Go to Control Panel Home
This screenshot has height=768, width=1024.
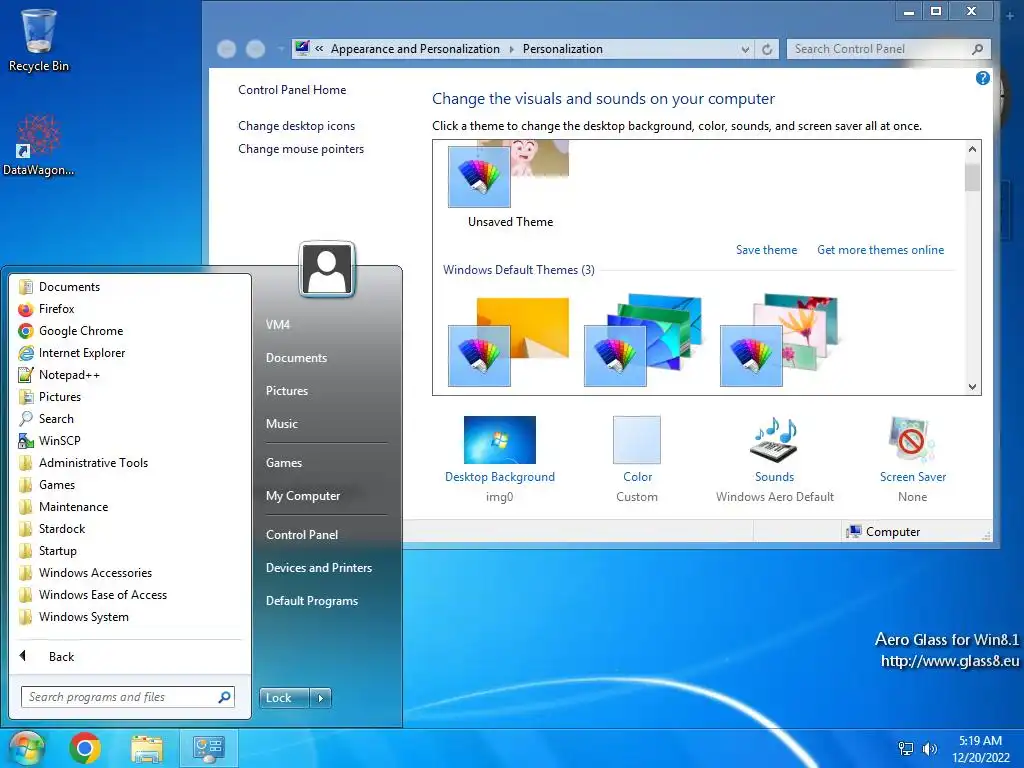click(292, 90)
